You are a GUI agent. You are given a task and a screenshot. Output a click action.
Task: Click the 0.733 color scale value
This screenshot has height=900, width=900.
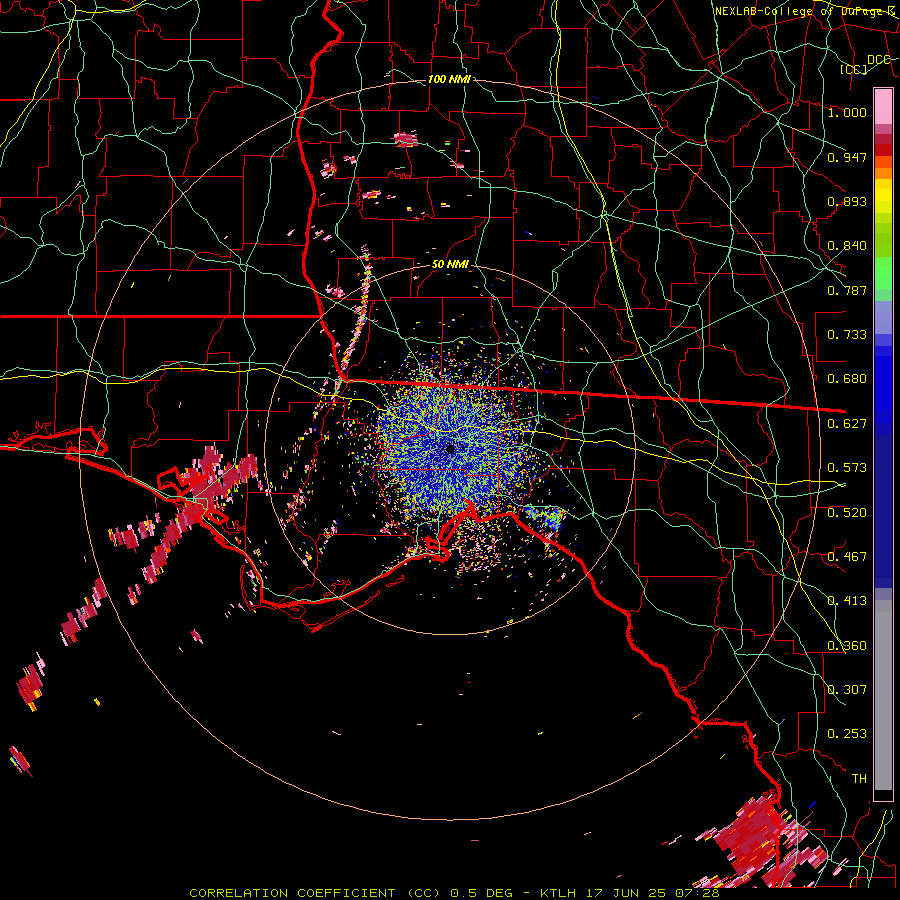(847, 335)
